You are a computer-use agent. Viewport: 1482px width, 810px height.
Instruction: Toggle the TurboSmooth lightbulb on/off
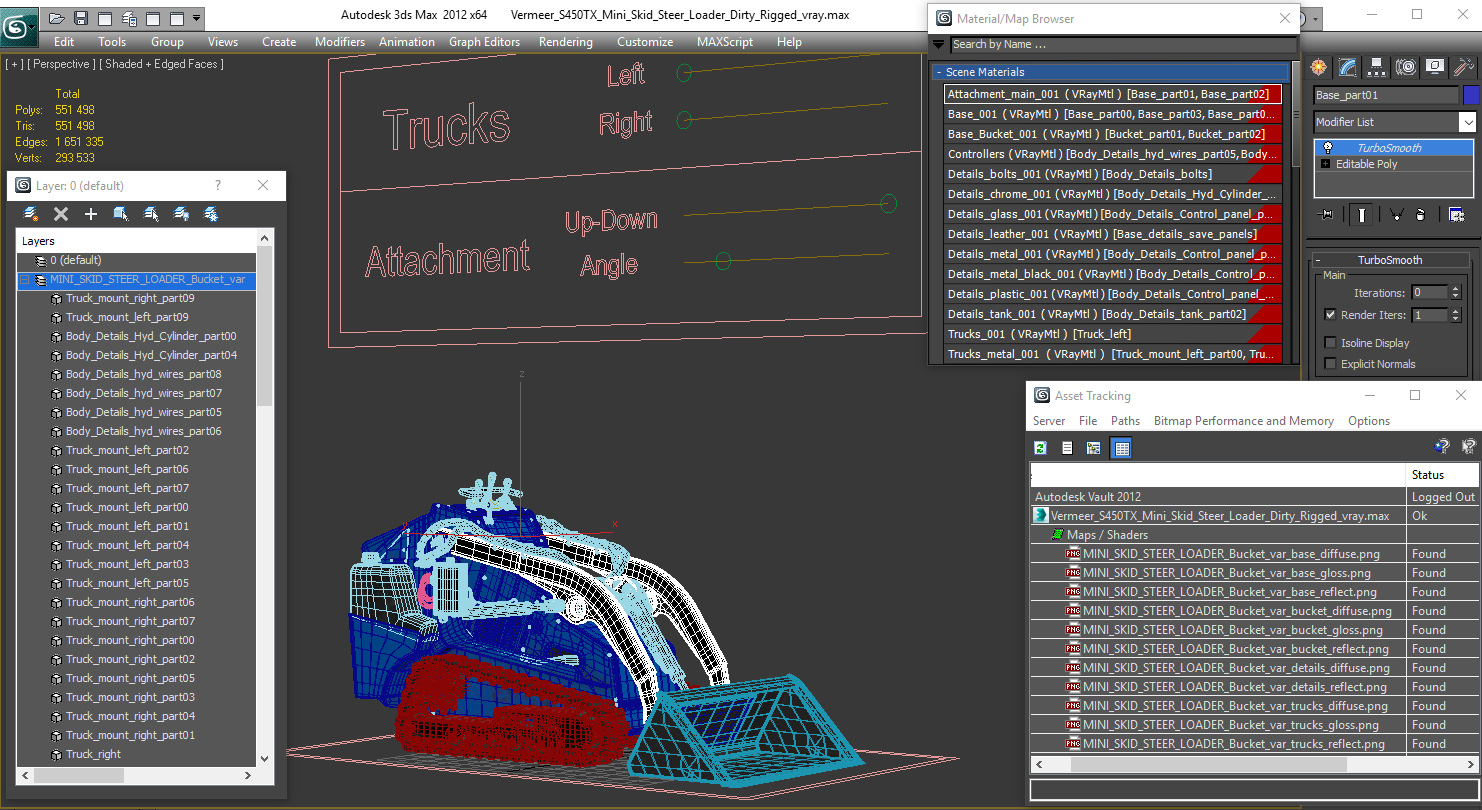pyautogui.click(x=1328, y=148)
